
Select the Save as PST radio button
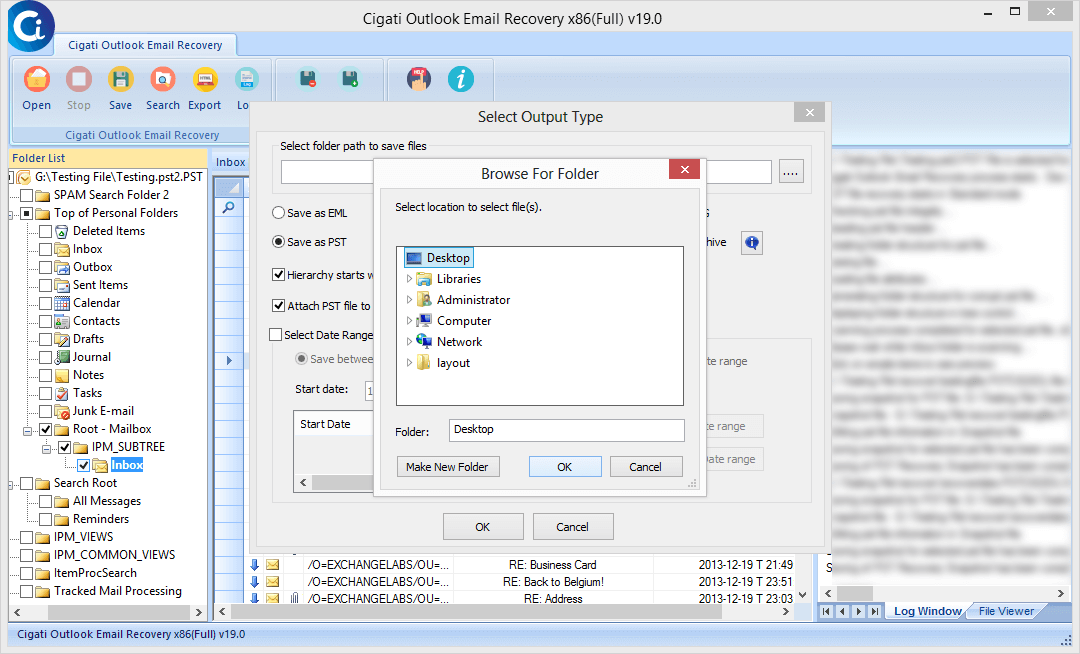(278, 242)
